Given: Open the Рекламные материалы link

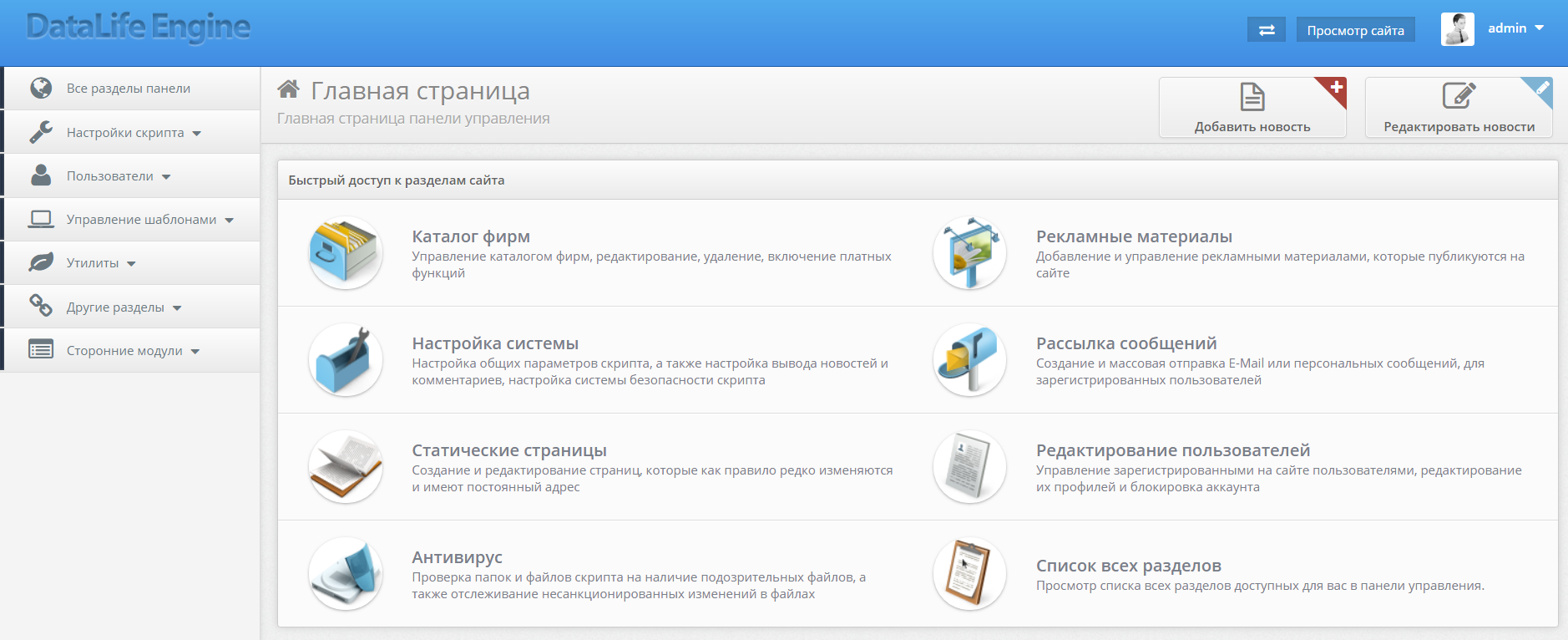Looking at the screenshot, I should (1134, 236).
